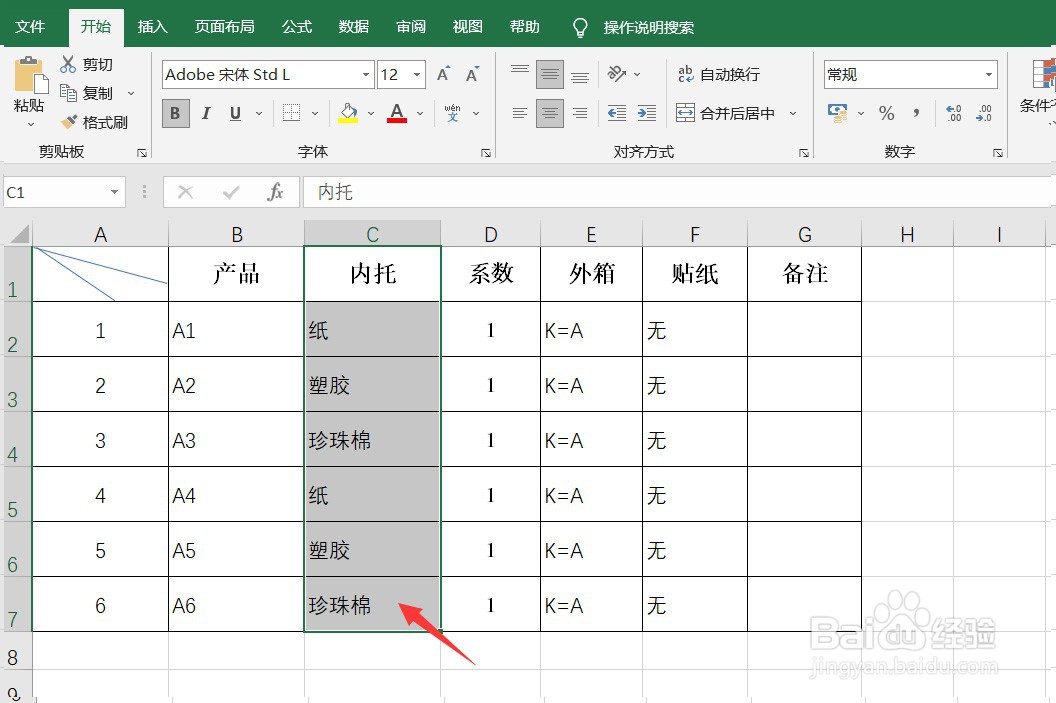Toggle center horizontal alignment
This screenshot has height=703, width=1056.
tap(550, 113)
